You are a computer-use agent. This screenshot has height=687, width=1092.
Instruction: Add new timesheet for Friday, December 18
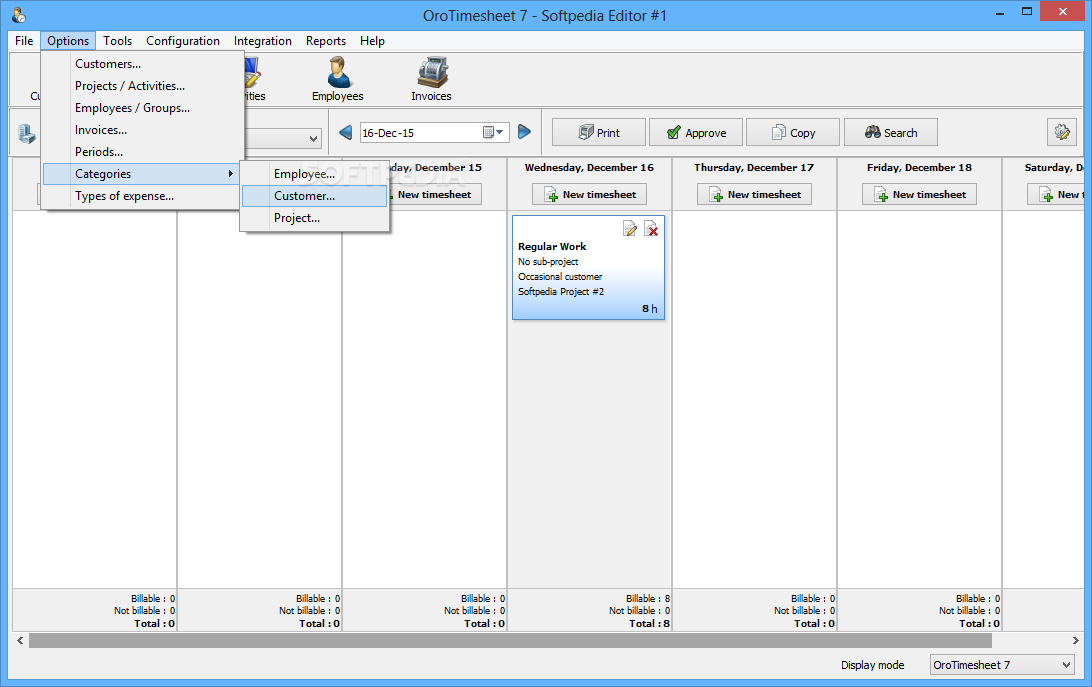919,194
